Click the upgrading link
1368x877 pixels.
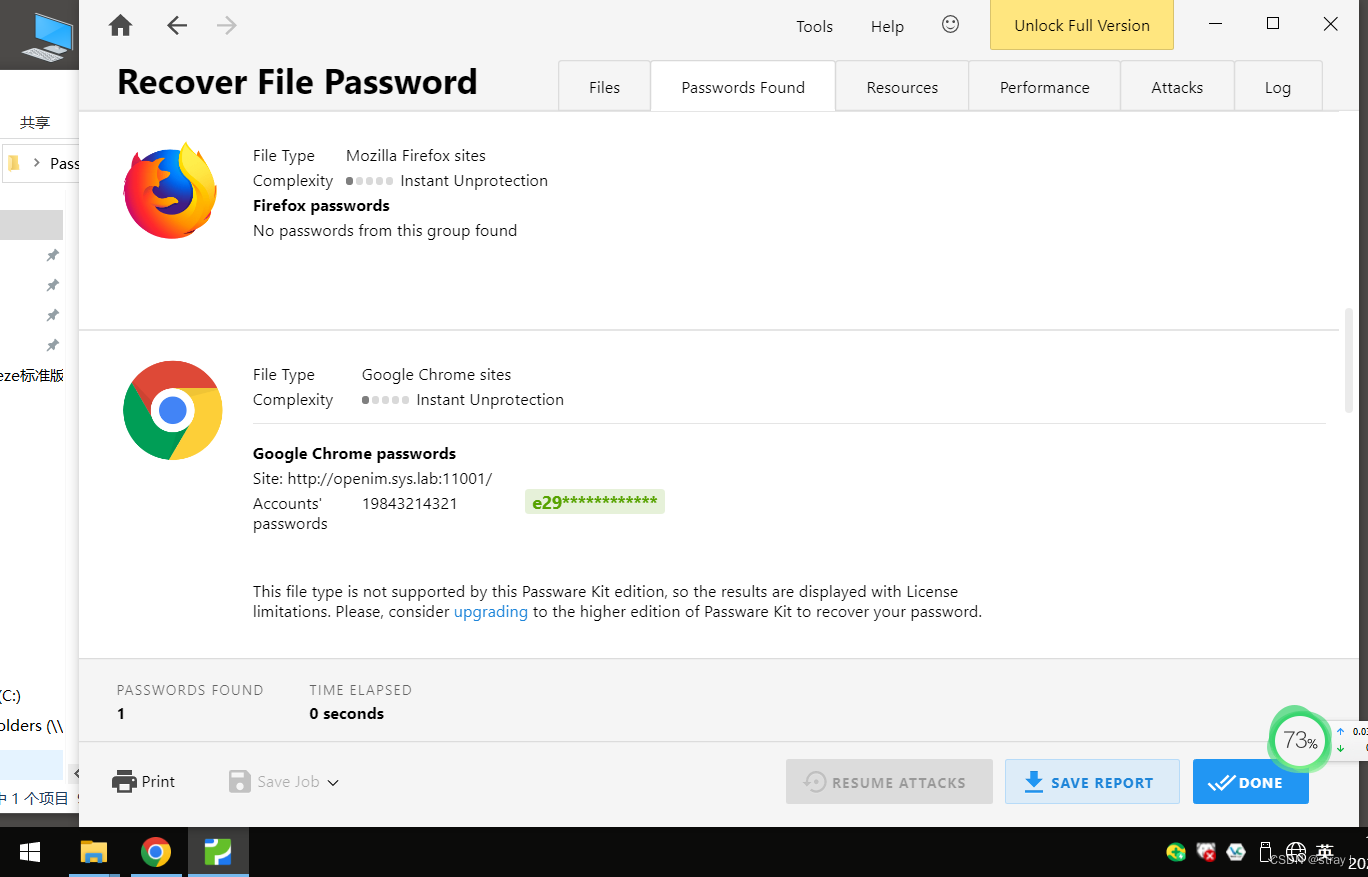491,611
